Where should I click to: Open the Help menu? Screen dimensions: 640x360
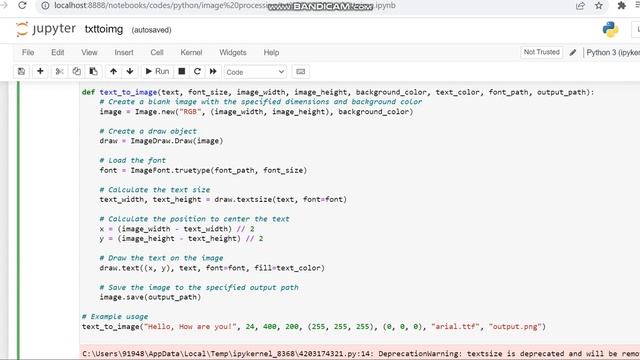[271, 52]
